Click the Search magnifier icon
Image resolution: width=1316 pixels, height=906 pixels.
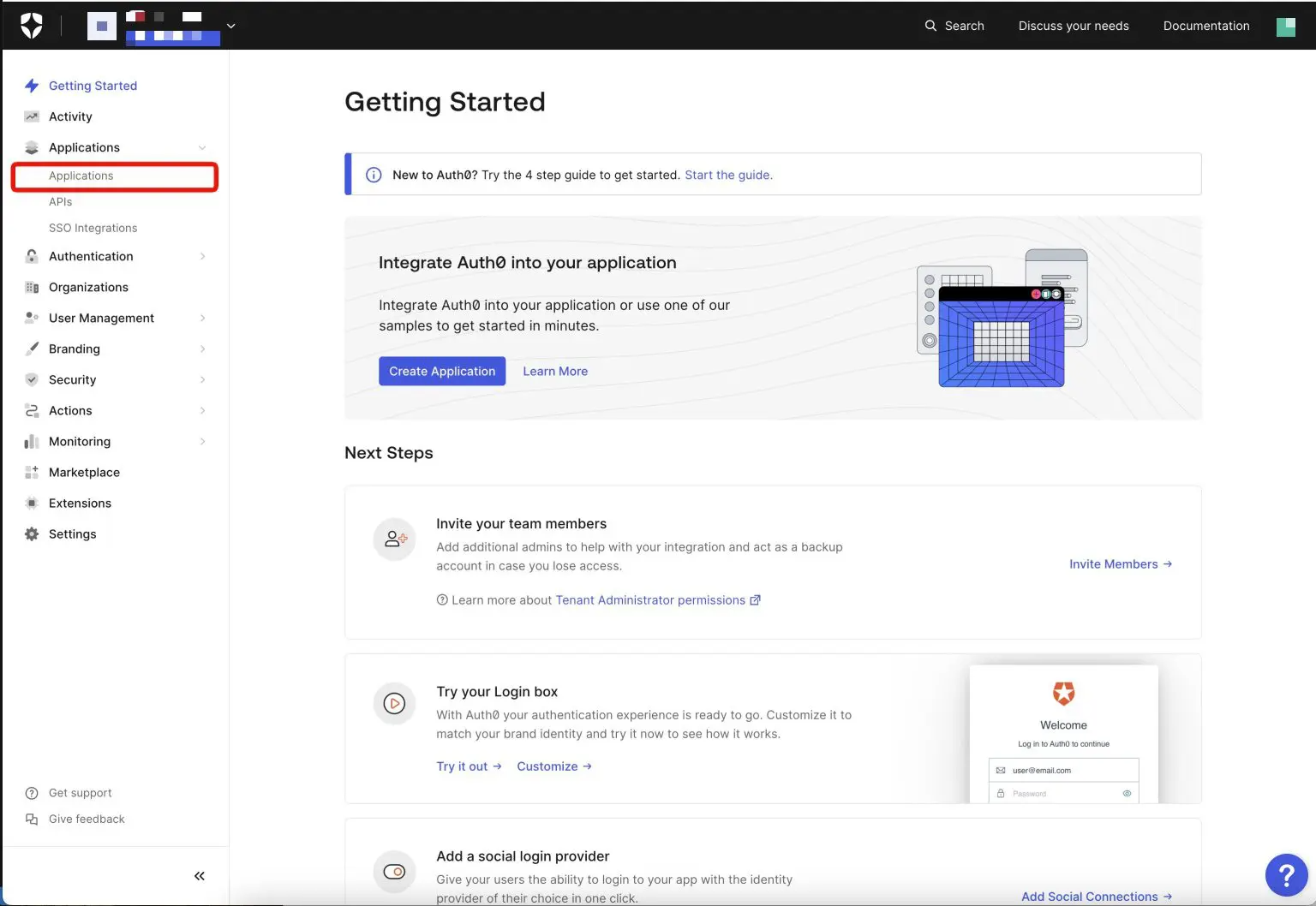(x=930, y=26)
